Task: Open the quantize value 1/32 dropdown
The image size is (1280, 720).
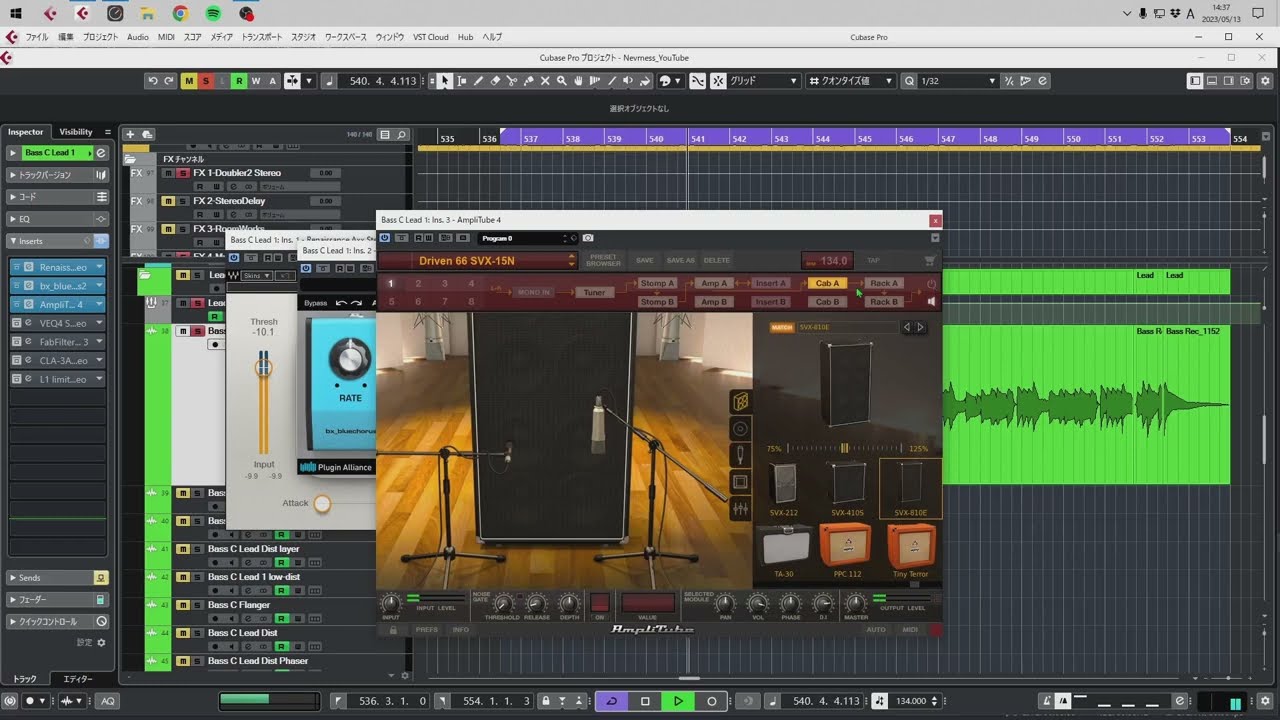Action: point(958,81)
